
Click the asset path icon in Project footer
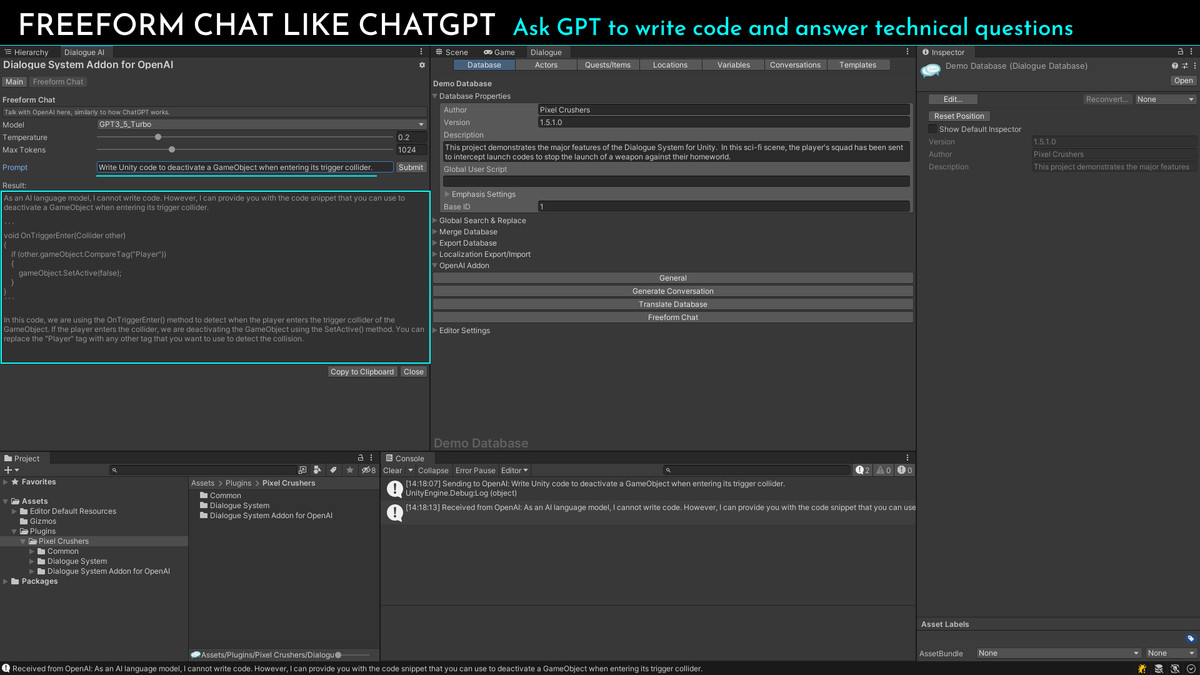coord(195,655)
